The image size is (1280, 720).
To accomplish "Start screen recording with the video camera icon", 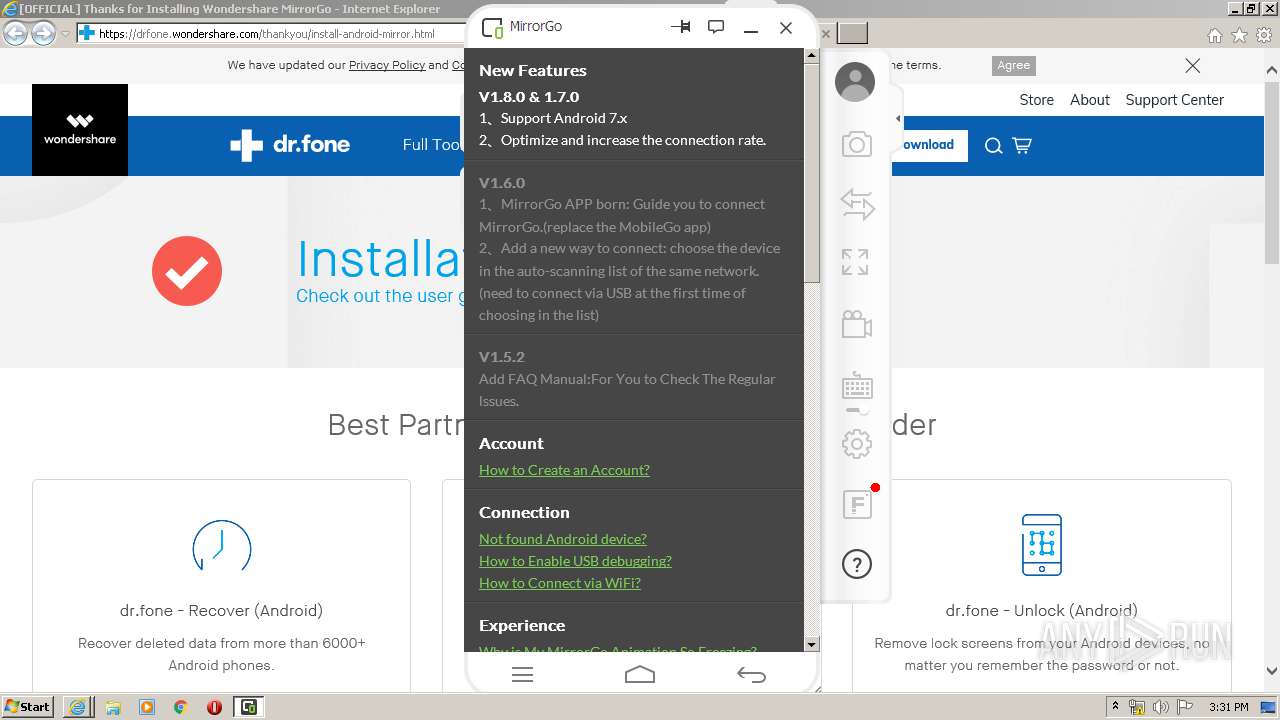I will [857, 324].
